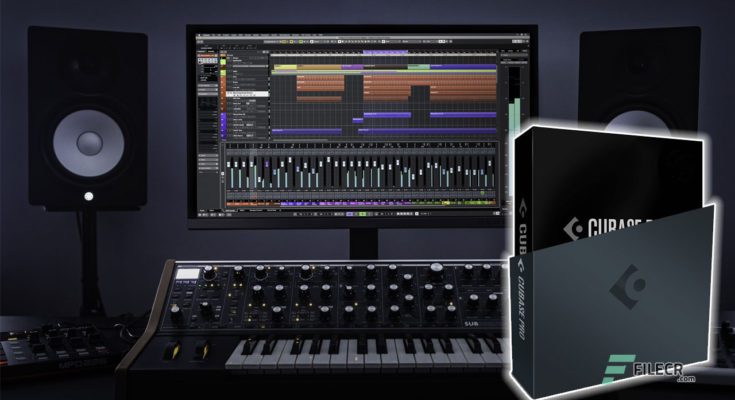Click the synthesizer's small white LCD display
Image resolution: width=735 pixels, height=400 pixels.
click(188, 273)
